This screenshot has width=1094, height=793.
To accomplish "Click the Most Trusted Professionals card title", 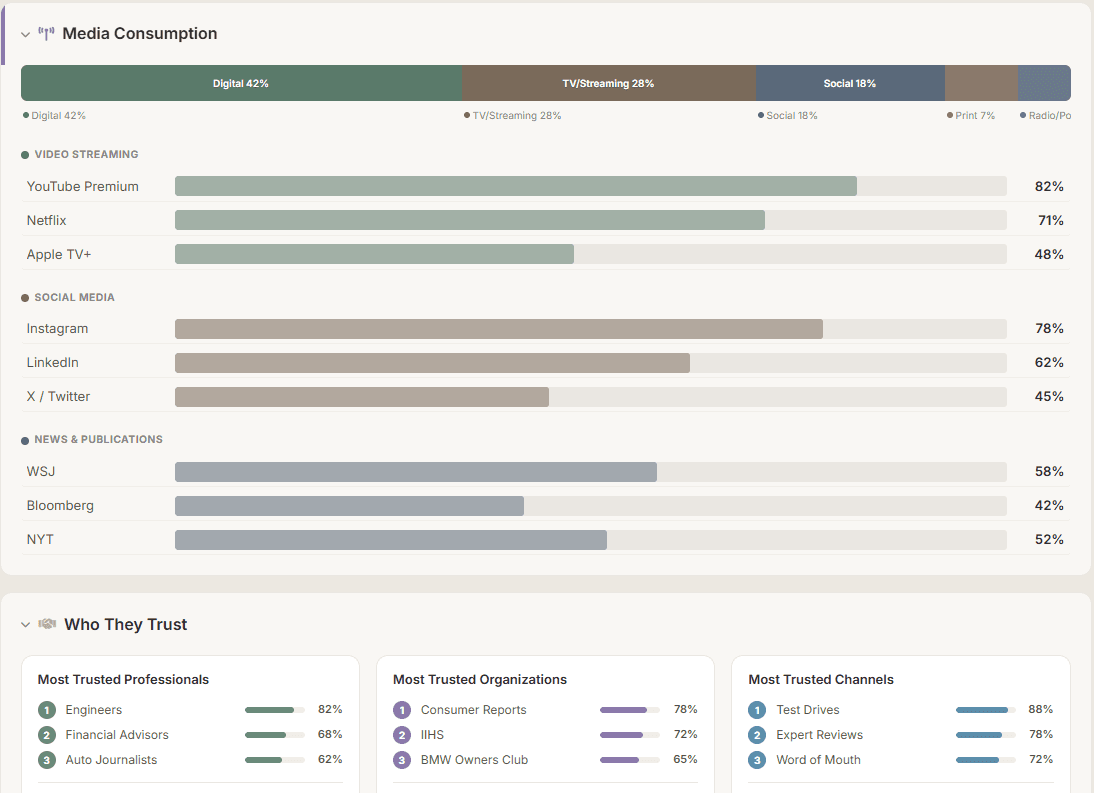I will (123, 679).
